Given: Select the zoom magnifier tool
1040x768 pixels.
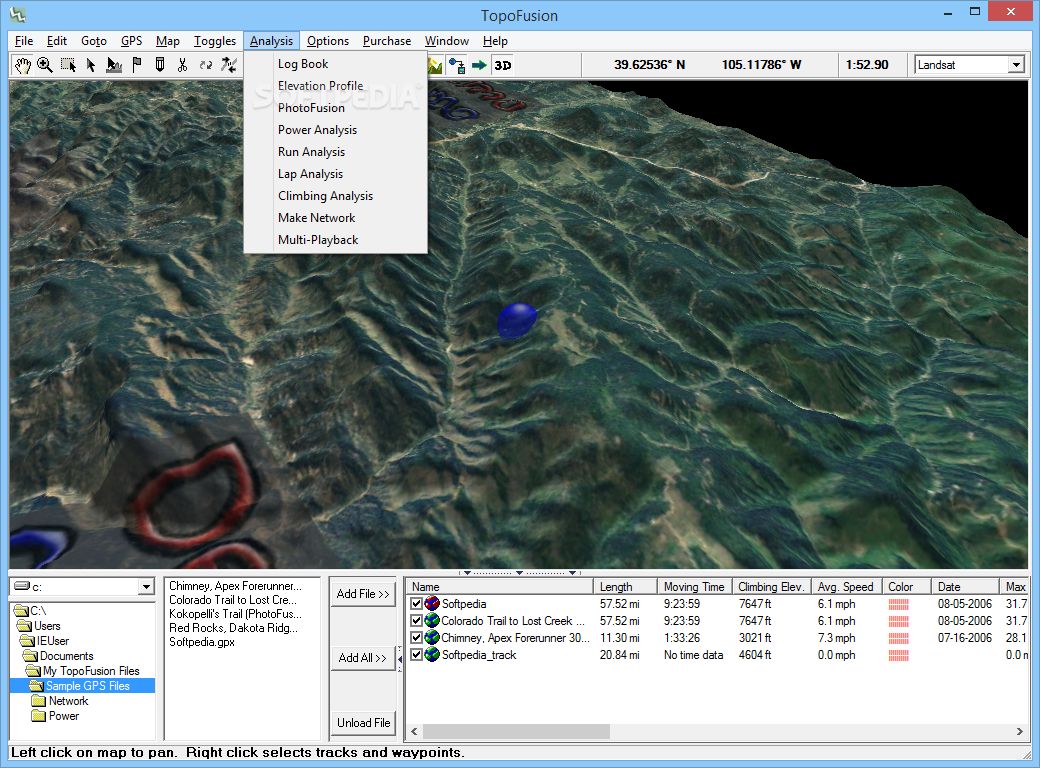Looking at the screenshot, I should (45, 65).
